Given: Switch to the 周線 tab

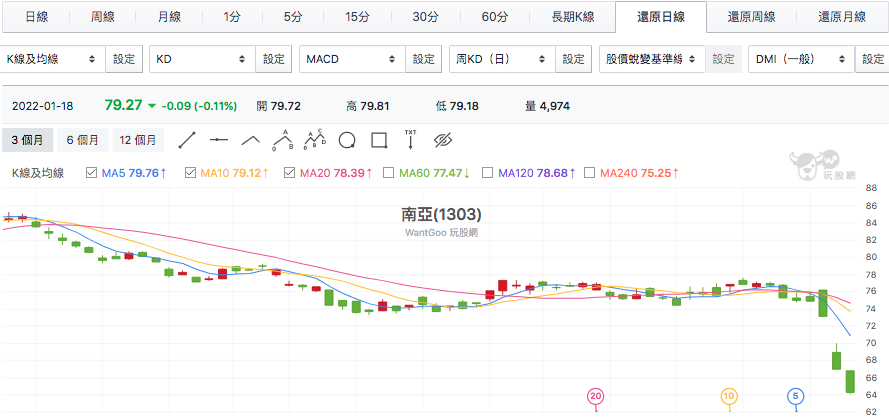Looking at the screenshot, I should click(x=103, y=17).
